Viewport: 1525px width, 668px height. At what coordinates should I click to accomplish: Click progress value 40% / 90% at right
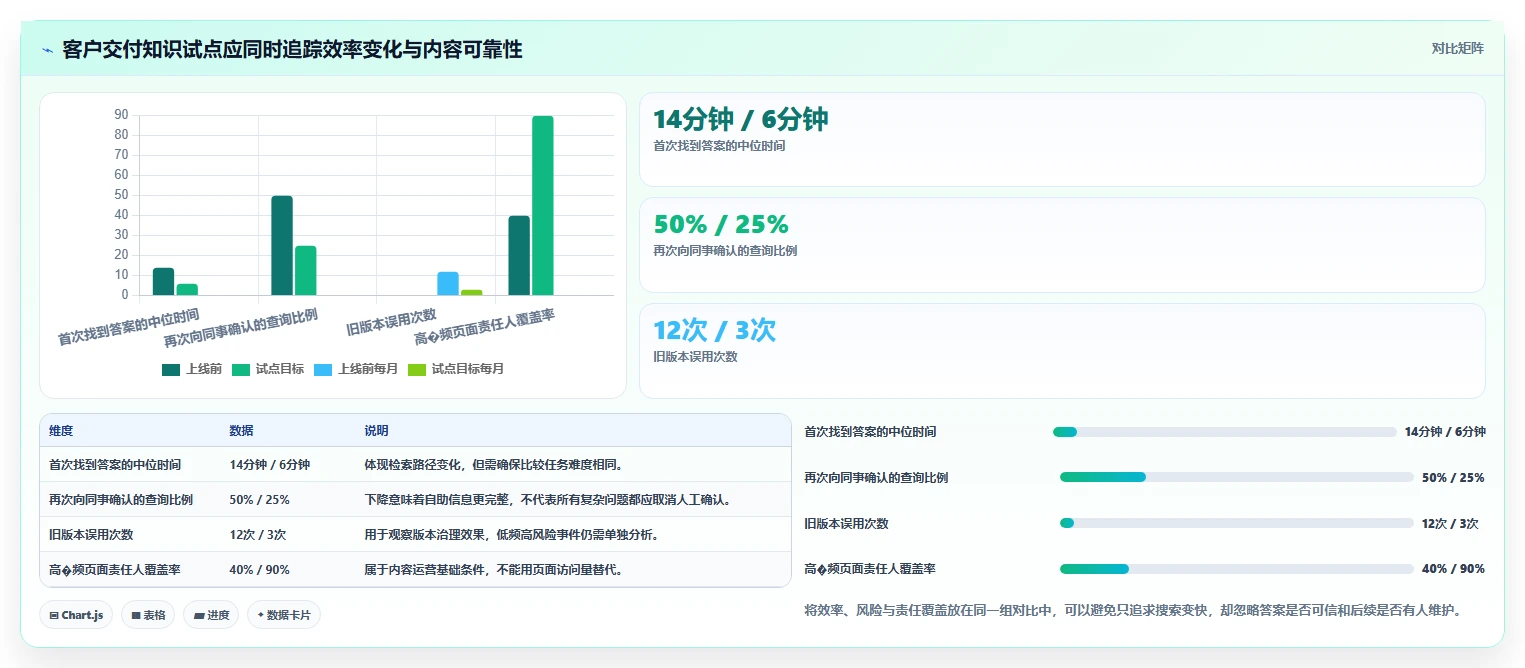point(1453,569)
